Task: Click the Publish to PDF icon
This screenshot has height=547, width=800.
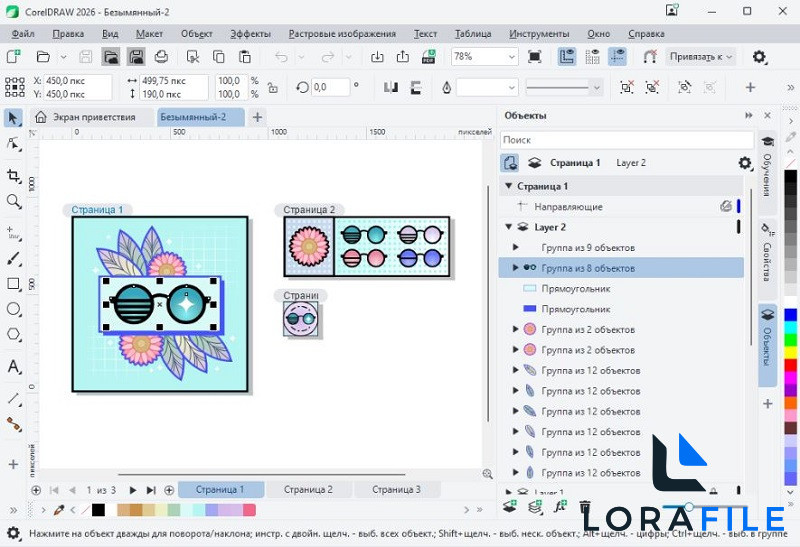Action: pyautogui.click(x=429, y=56)
